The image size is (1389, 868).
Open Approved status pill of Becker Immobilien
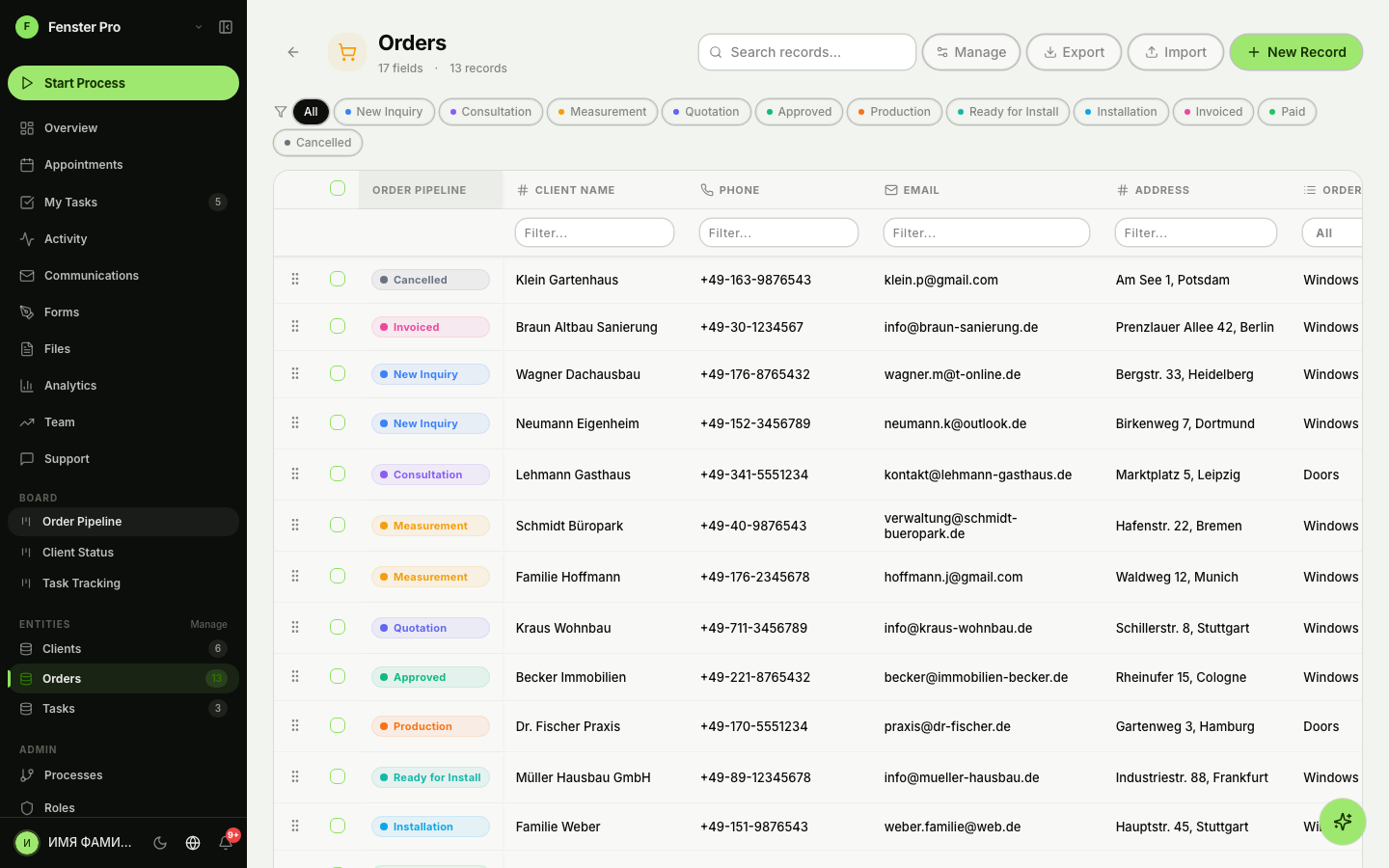coord(430,677)
